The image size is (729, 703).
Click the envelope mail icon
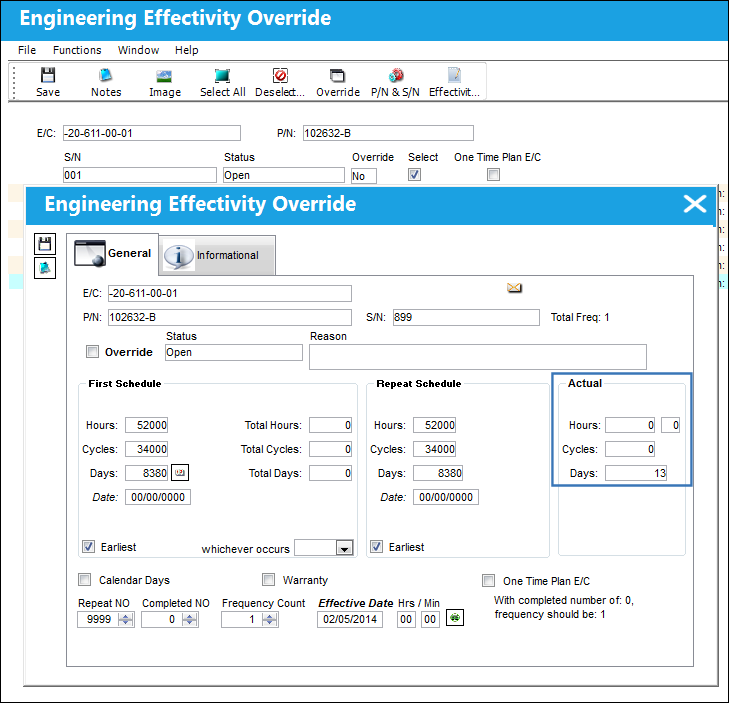pos(514,288)
